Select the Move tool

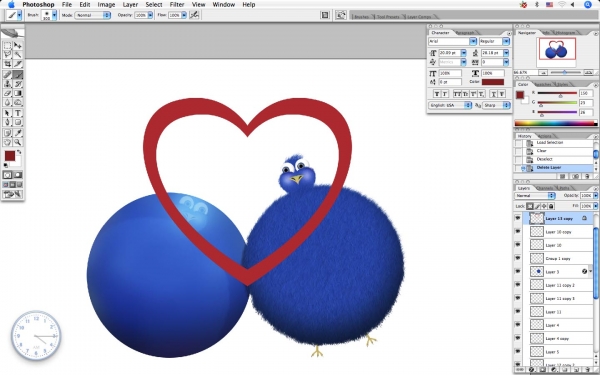[x=18, y=46]
